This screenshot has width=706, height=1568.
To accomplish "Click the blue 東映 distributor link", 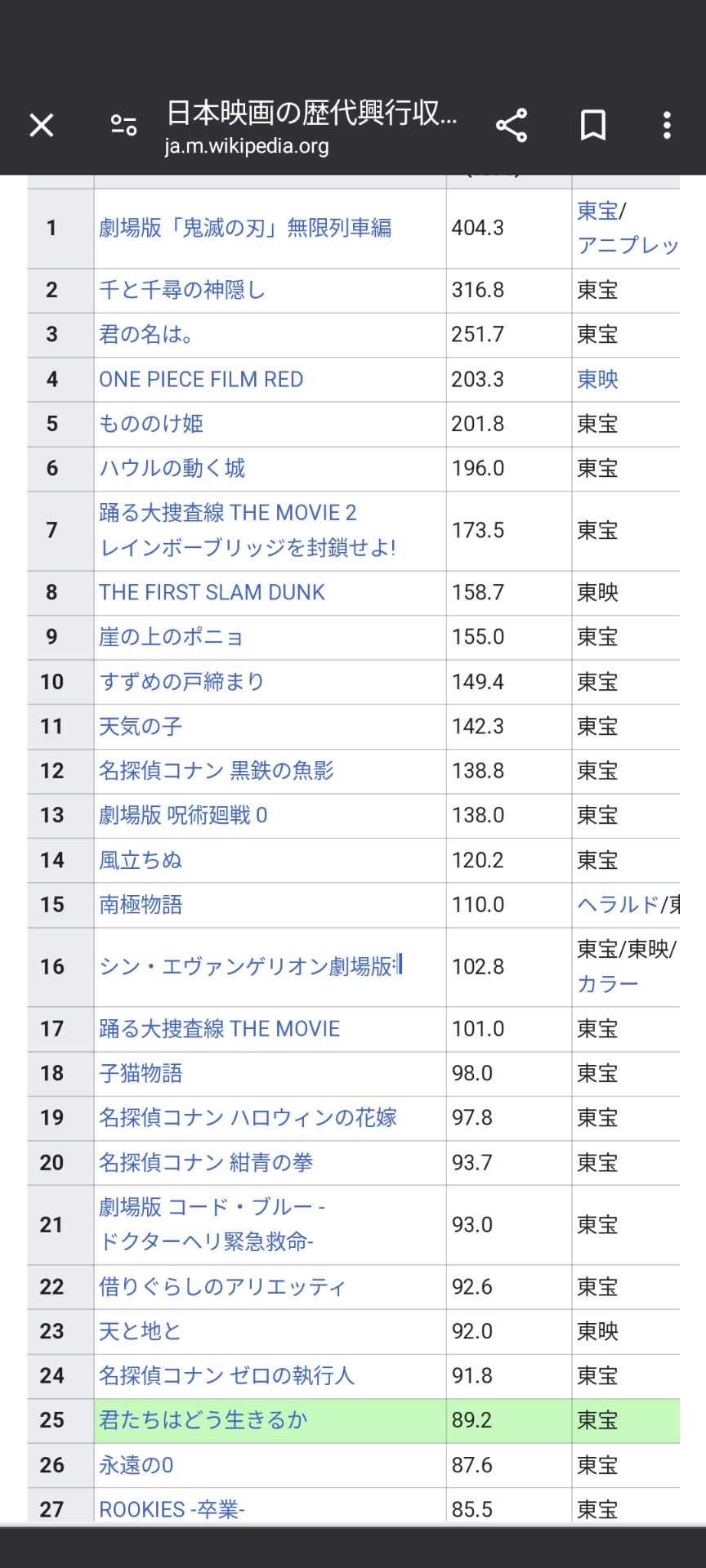I will [x=597, y=380].
